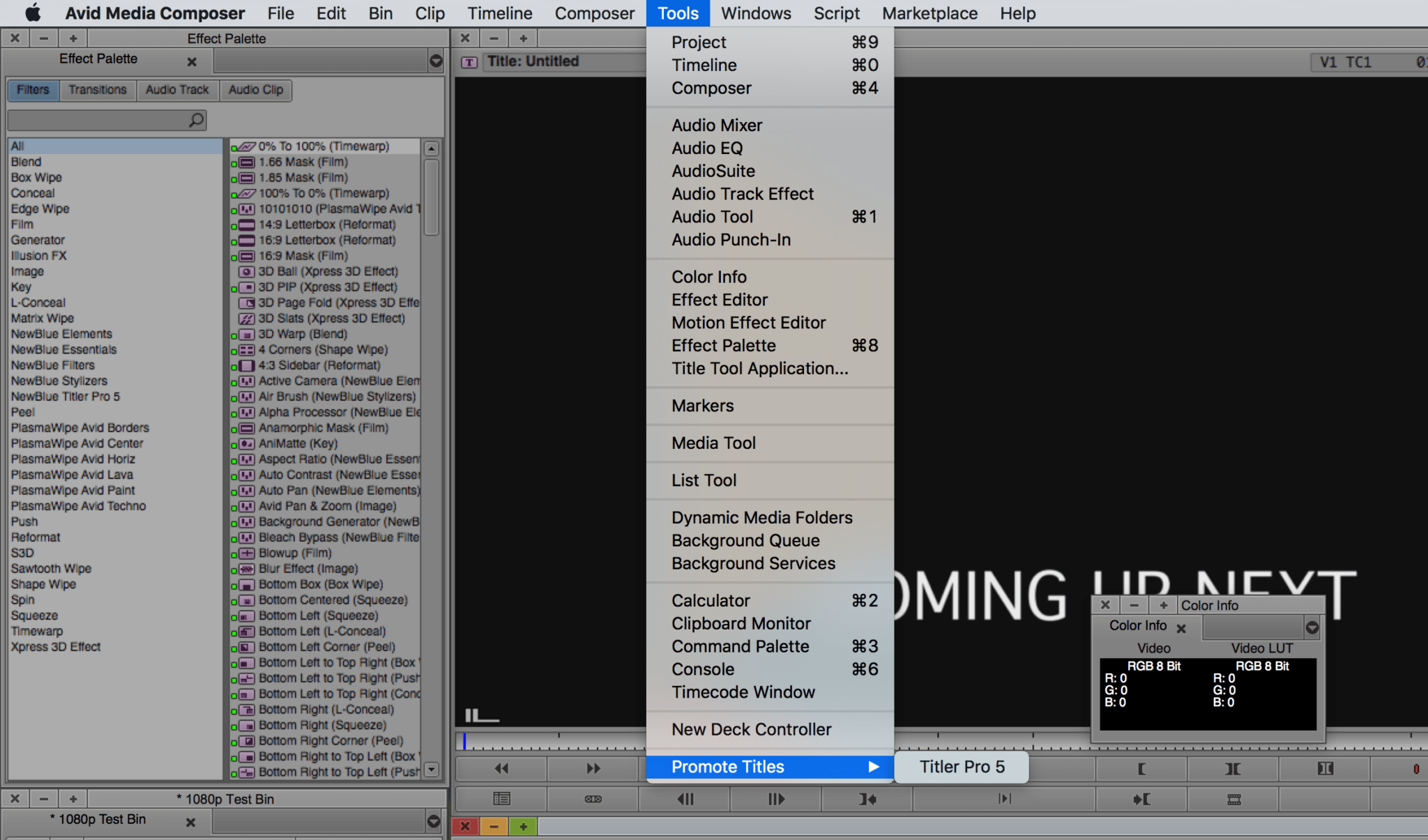Screen dimensions: 1428x840
Task: Switch to the Filters tab
Action: click(x=33, y=90)
